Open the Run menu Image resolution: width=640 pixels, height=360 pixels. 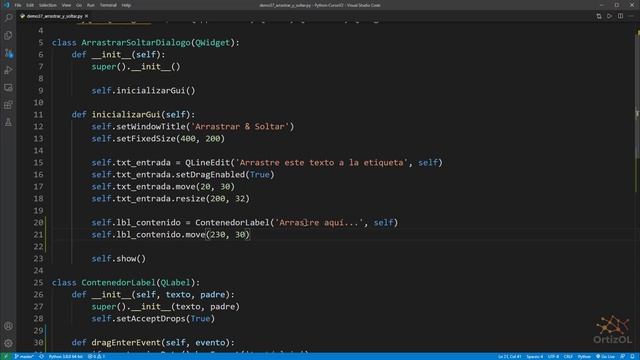tap(91, 5)
